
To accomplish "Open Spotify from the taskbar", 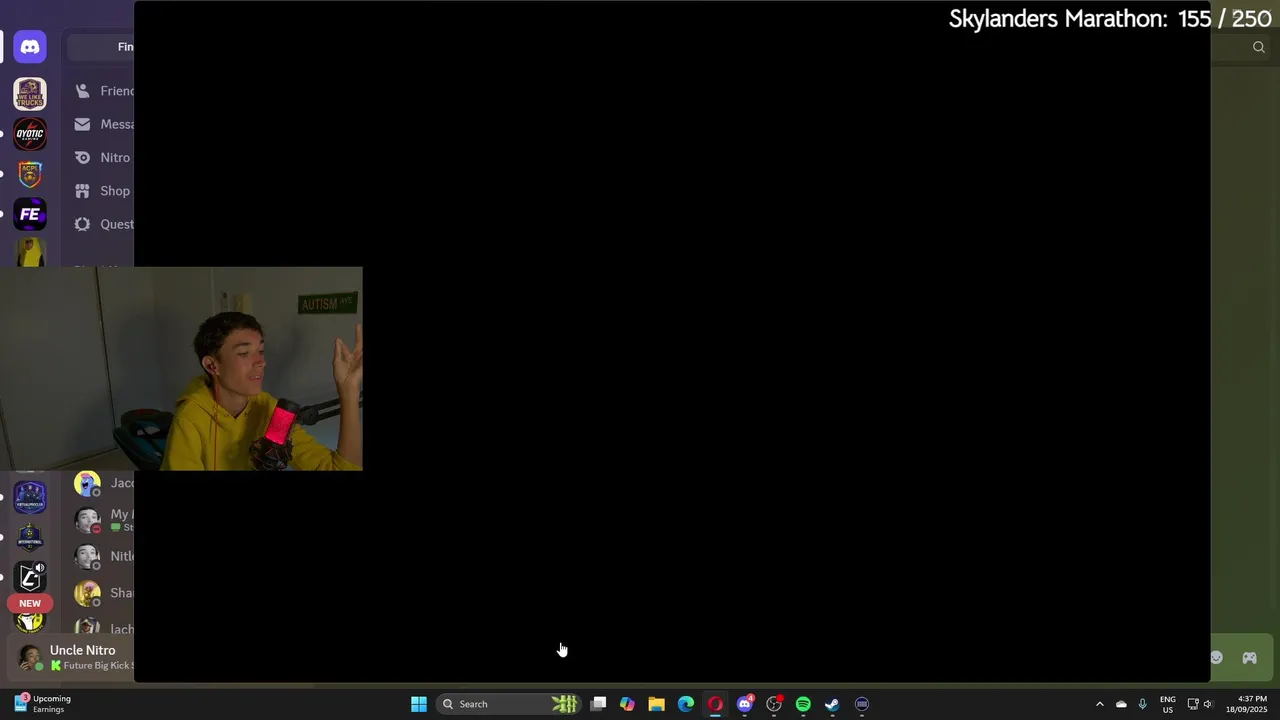I will [x=803, y=704].
